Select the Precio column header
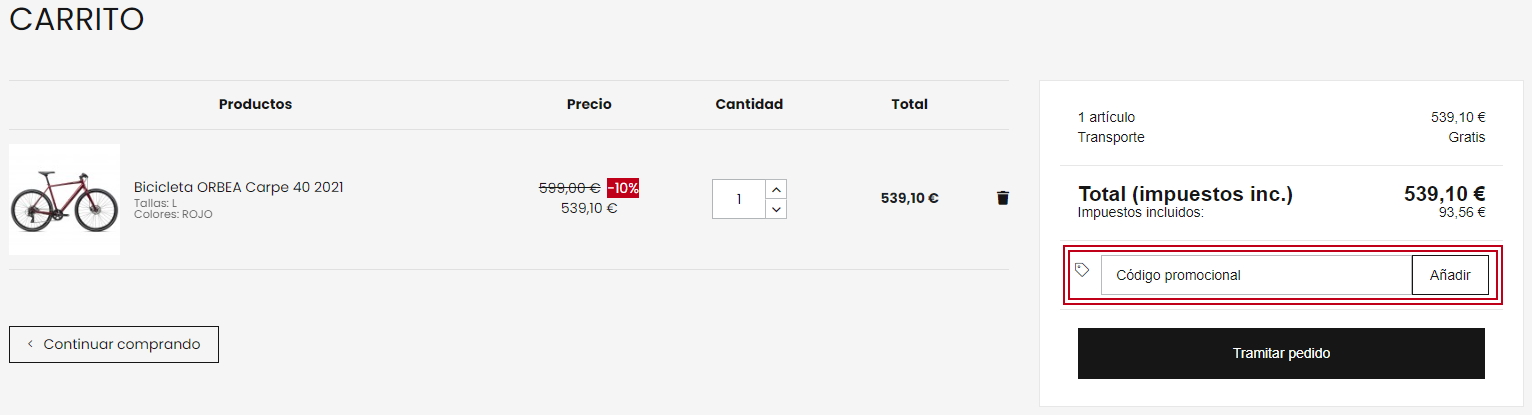 (x=589, y=104)
